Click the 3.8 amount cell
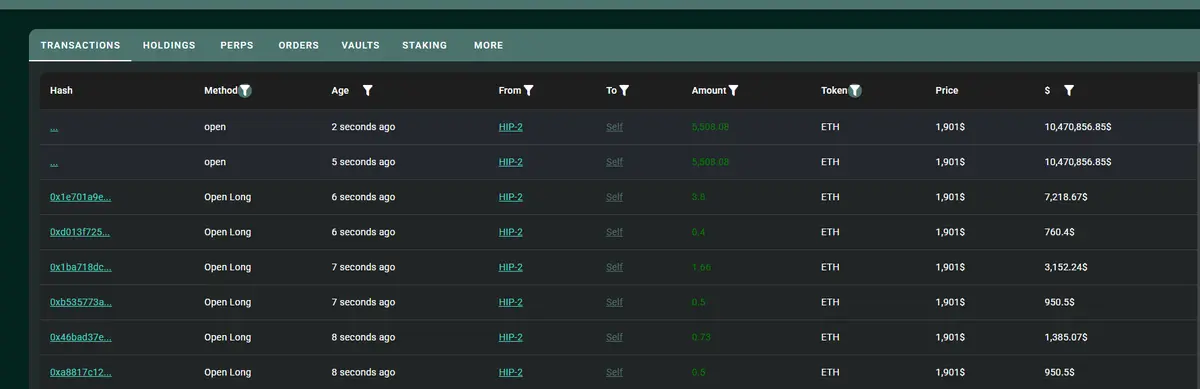Viewport: 1200px width, 389px height. pyautogui.click(x=698, y=197)
